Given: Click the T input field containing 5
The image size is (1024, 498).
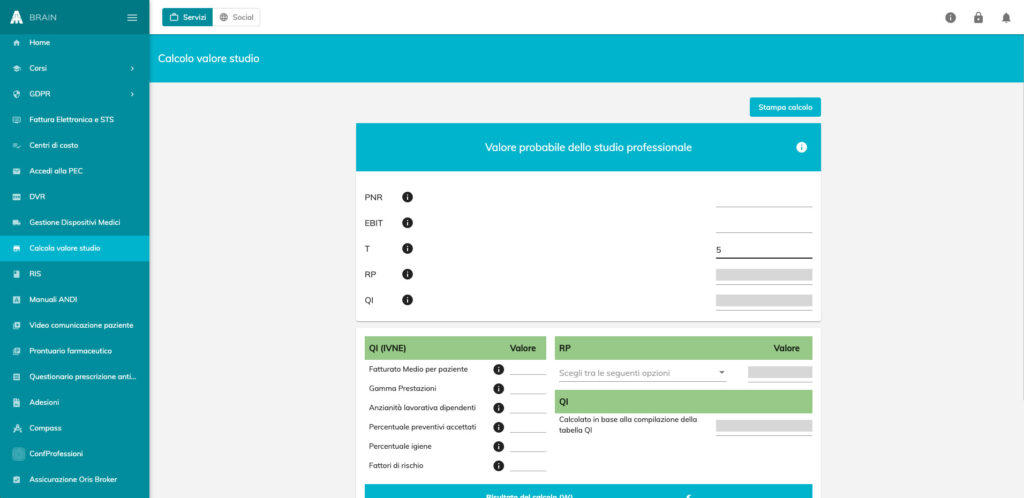Looking at the screenshot, I should click(763, 249).
